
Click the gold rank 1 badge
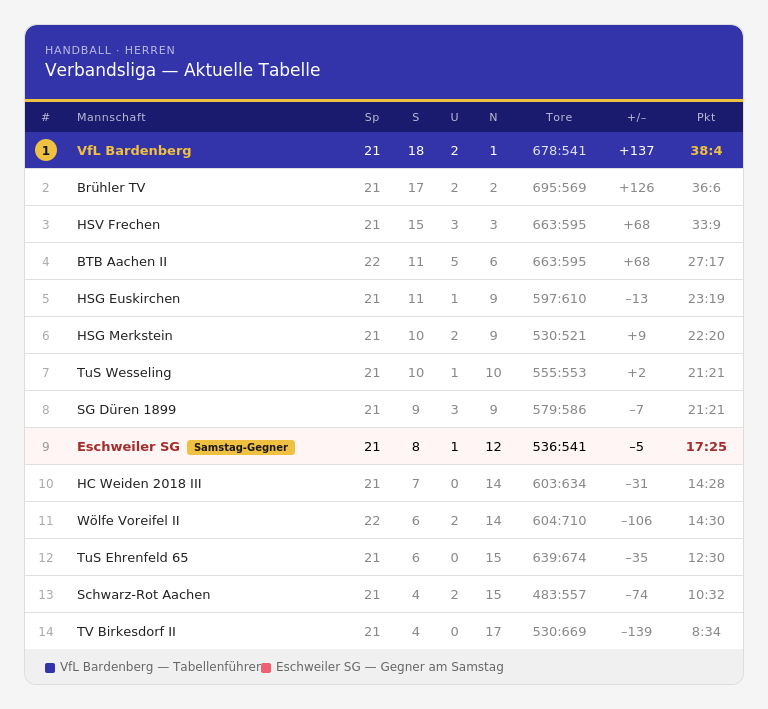(46, 150)
